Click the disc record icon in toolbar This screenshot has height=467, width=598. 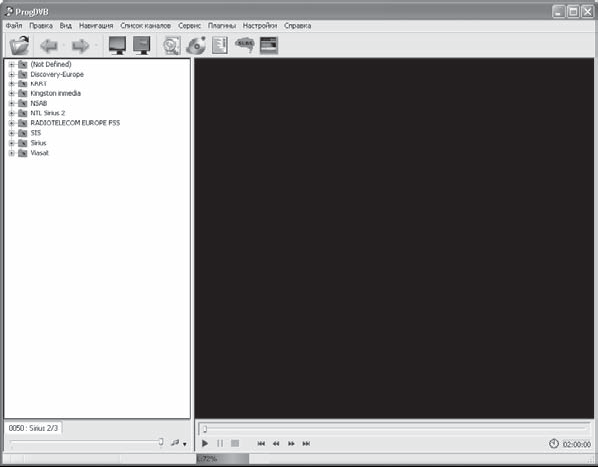196,45
